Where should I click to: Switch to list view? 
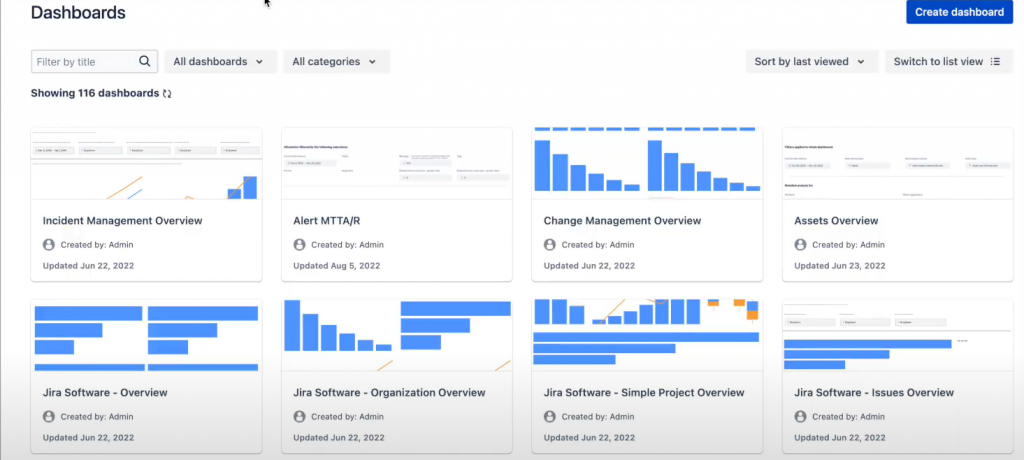(938, 62)
